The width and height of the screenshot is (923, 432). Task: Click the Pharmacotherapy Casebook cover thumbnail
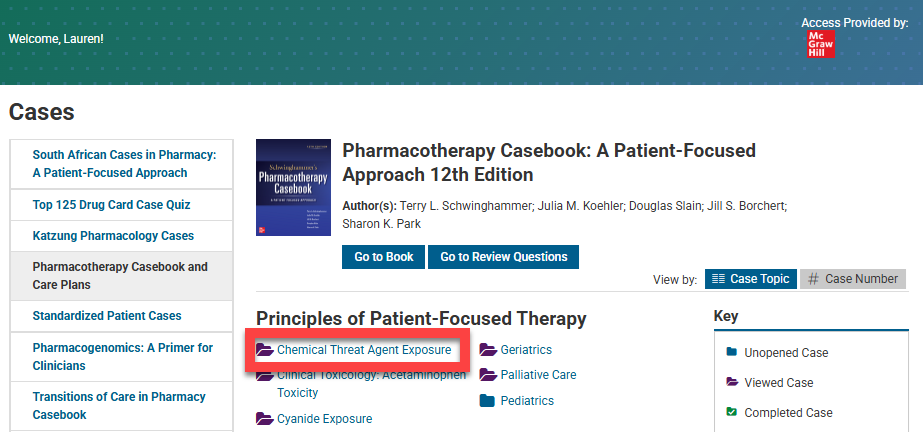[x=293, y=187]
